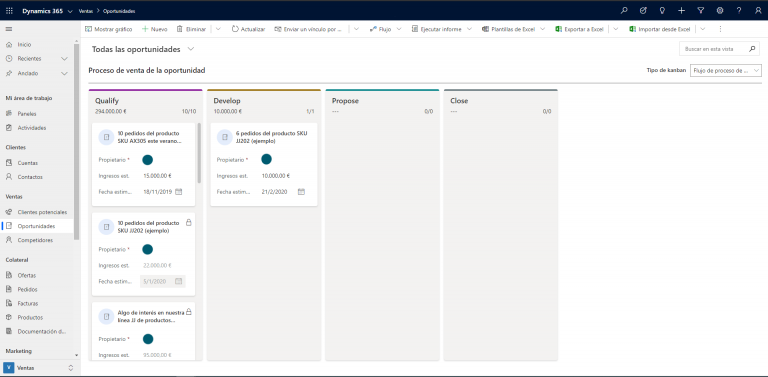Open the more commands vertical ellipsis
This screenshot has height=377, width=768.
point(720,29)
